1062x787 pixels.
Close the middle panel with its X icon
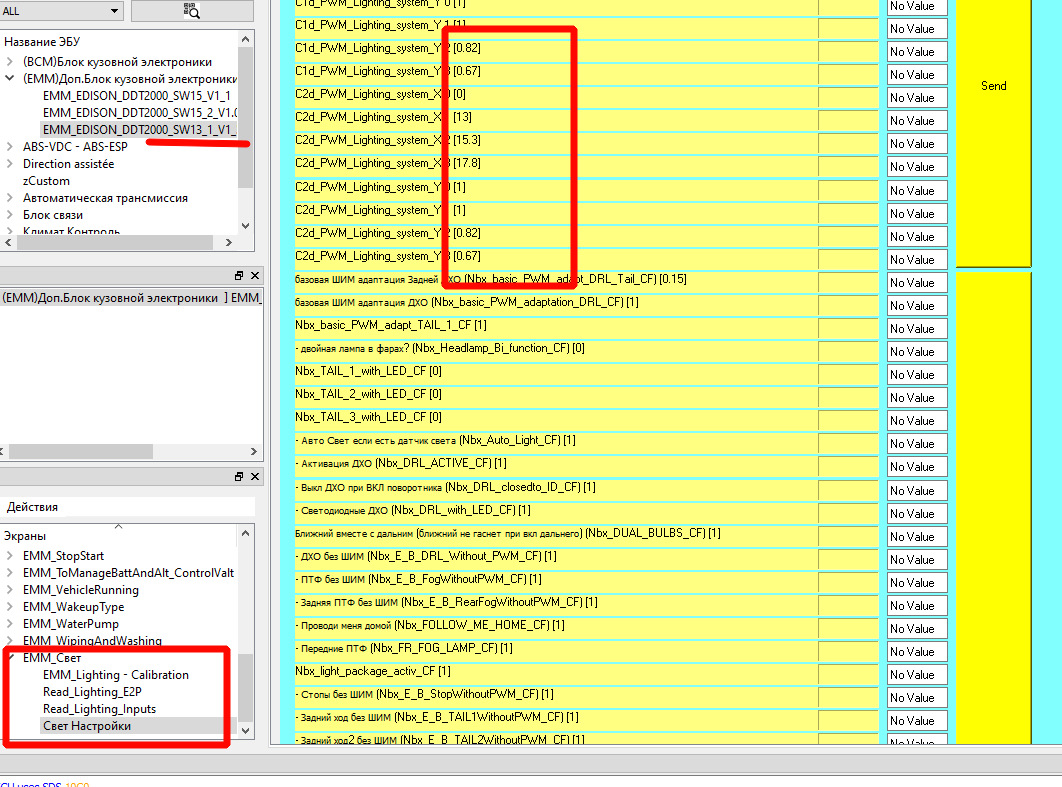point(255,275)
